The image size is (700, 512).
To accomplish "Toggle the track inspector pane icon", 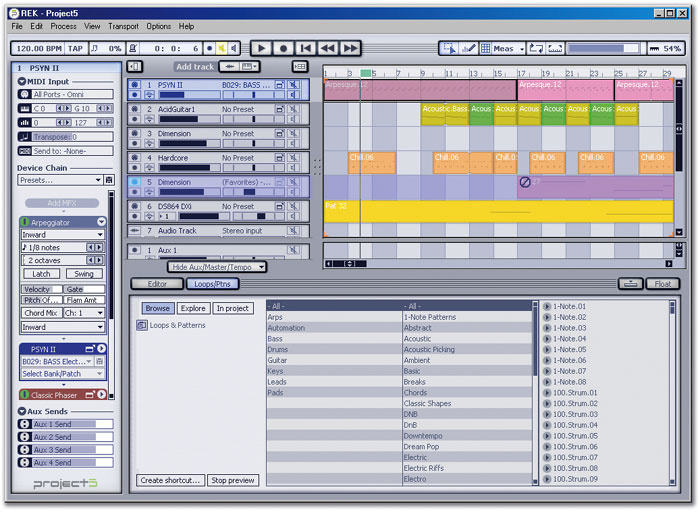I will point(134,67).
